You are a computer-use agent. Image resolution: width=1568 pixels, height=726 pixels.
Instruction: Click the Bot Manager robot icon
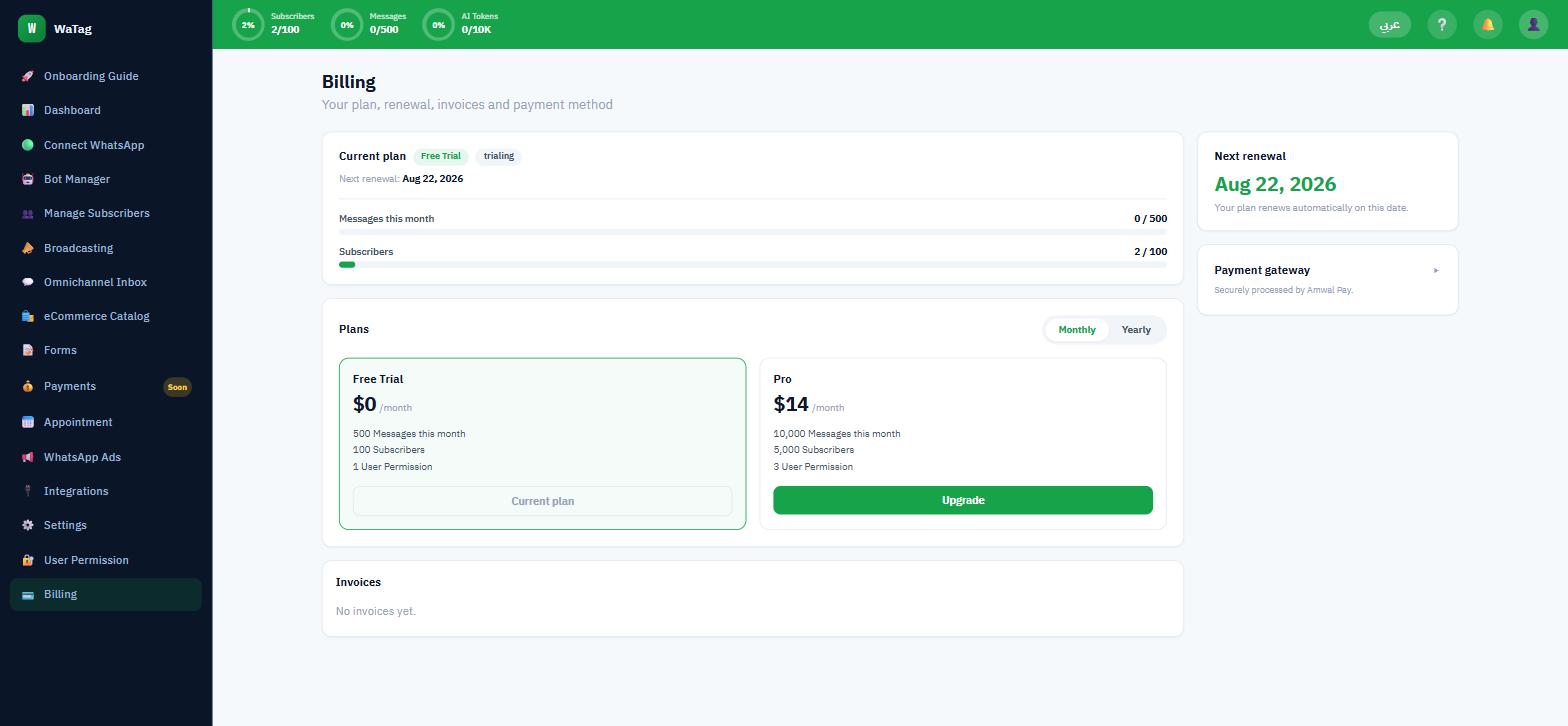click(x=28, y=179)
